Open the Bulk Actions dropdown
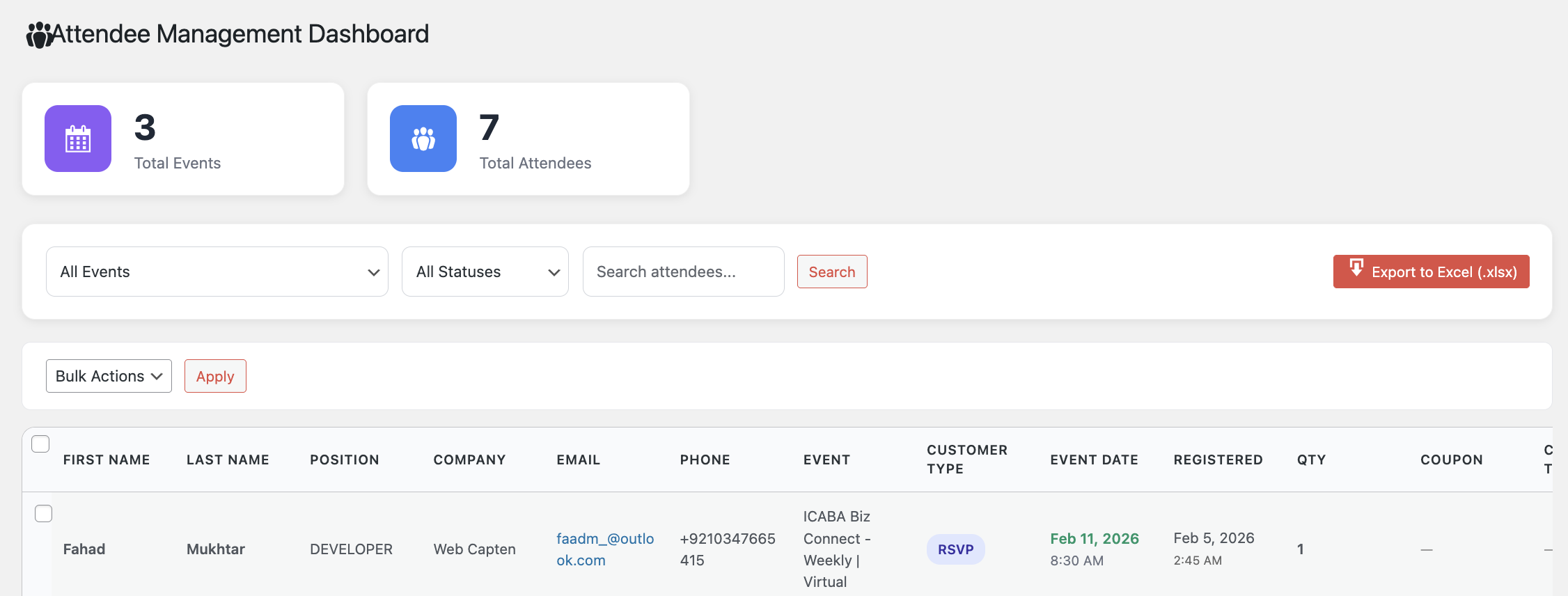This screenshot has width=1568, height=596. tap(109, 376)
